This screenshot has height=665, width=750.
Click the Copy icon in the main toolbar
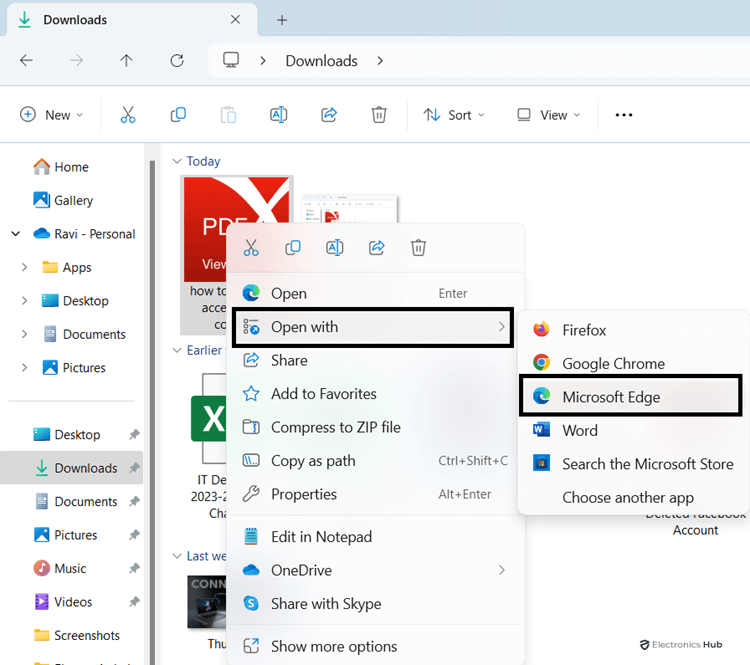coord(178,115)
